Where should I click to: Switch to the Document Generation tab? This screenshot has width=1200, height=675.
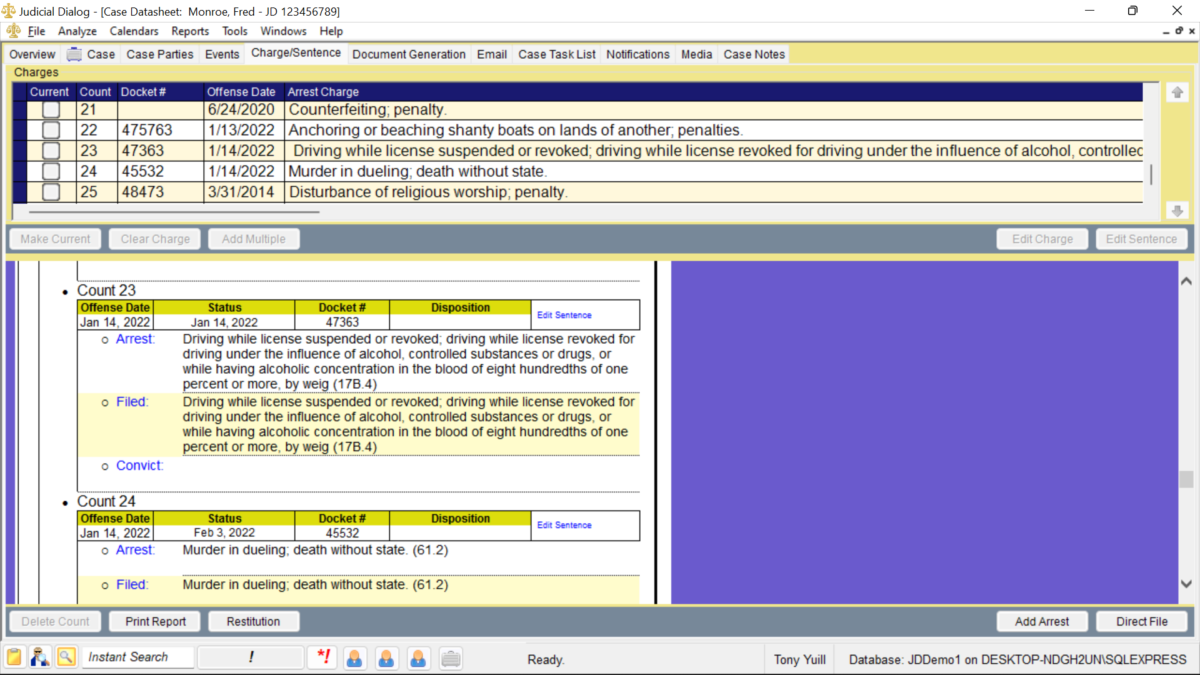pyautogui.click(x=409, y=54)
